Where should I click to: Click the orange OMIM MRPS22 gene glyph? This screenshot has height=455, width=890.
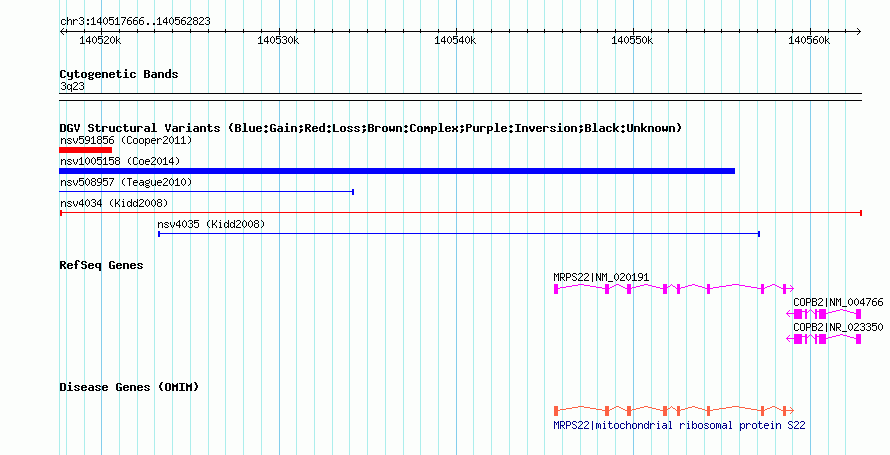point(674,411)
